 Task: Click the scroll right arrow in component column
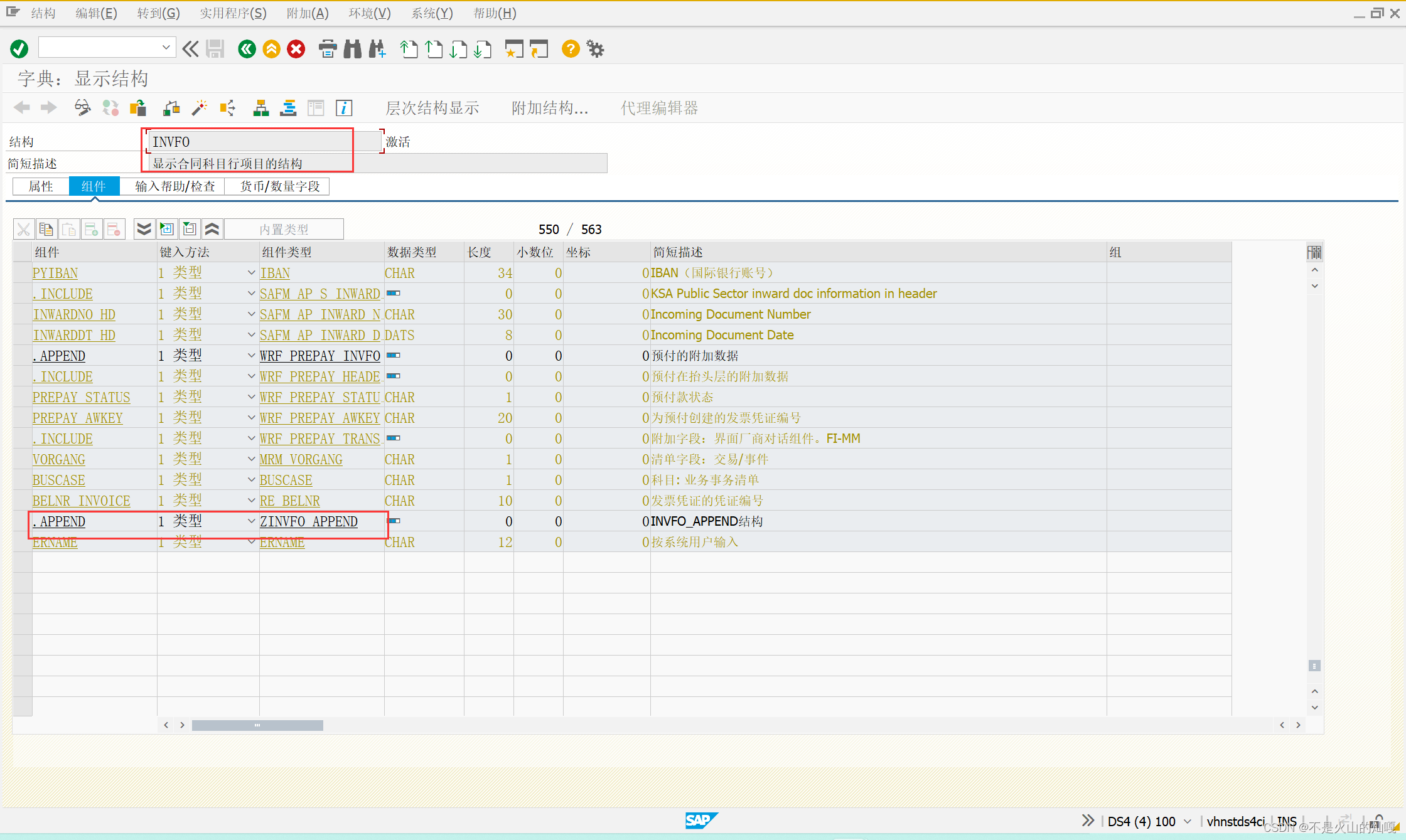tap(182, 725)
